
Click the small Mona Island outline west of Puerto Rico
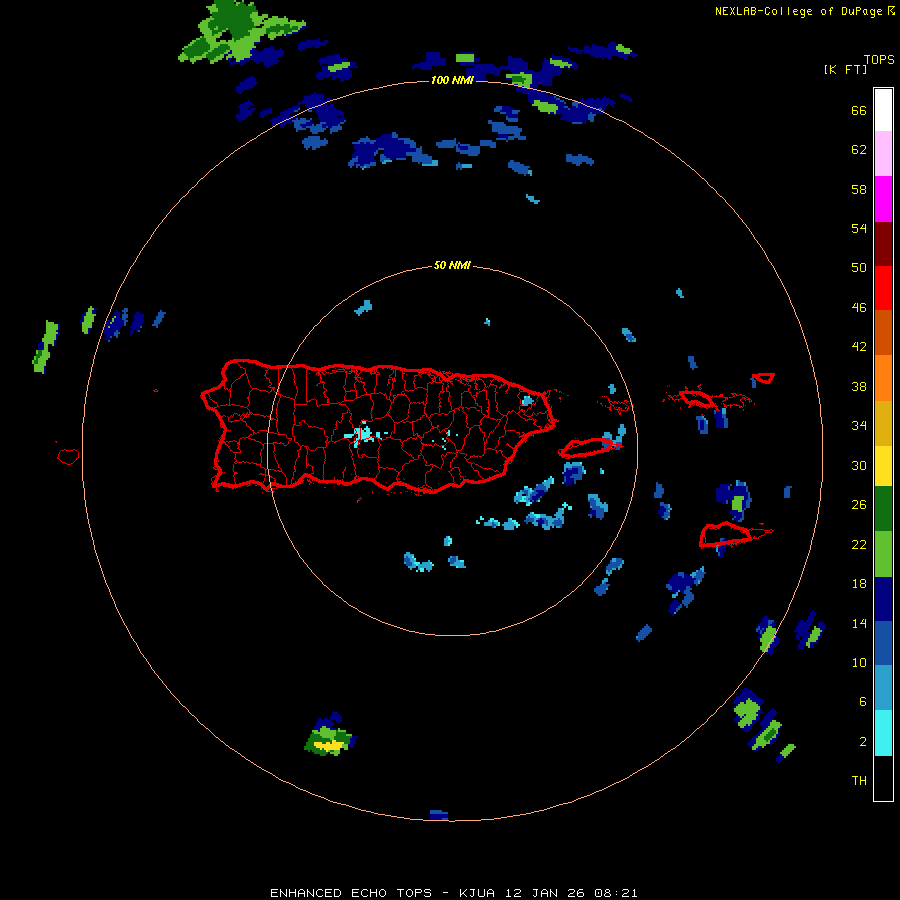68,456
